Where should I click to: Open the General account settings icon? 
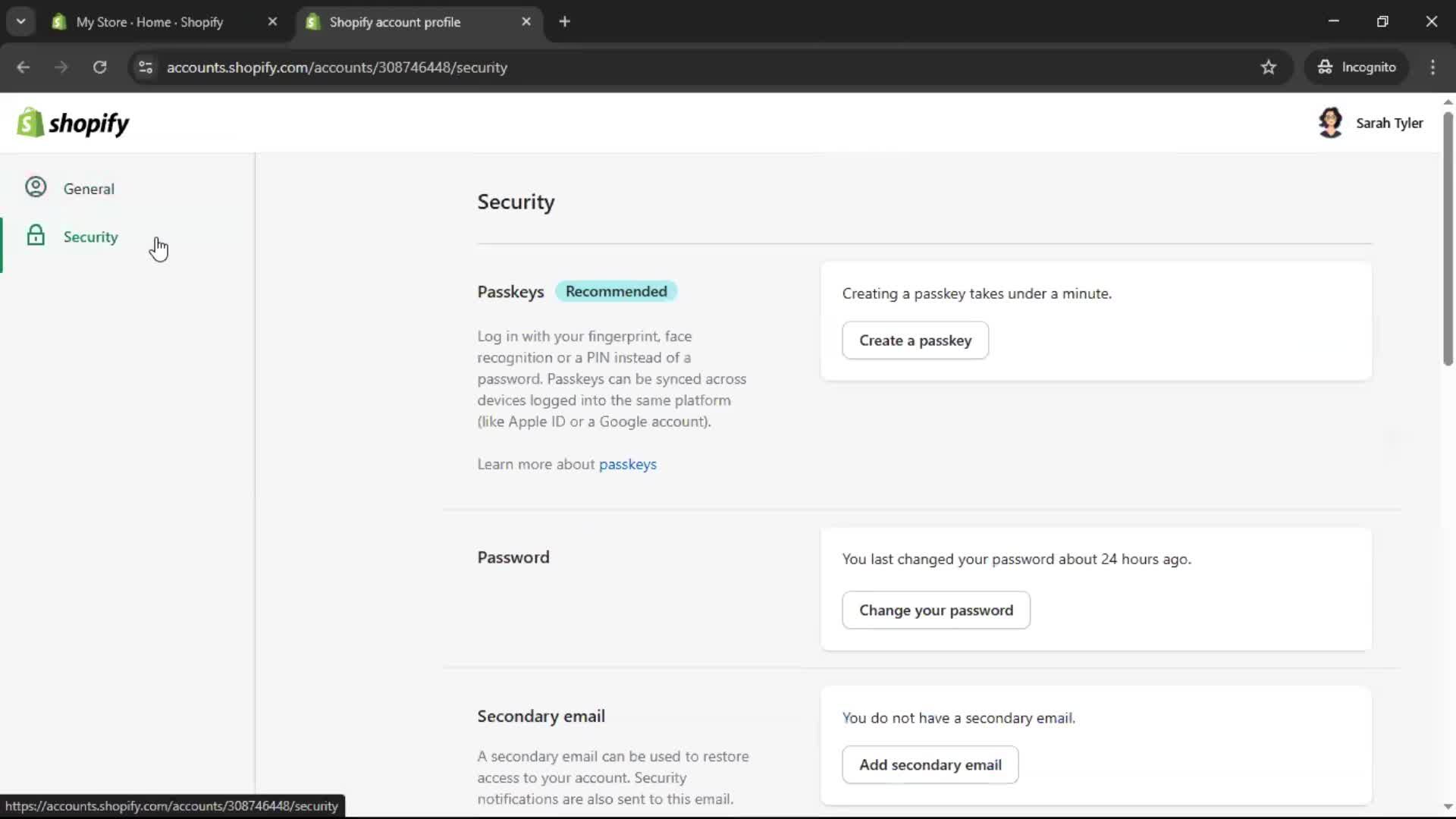35,187
